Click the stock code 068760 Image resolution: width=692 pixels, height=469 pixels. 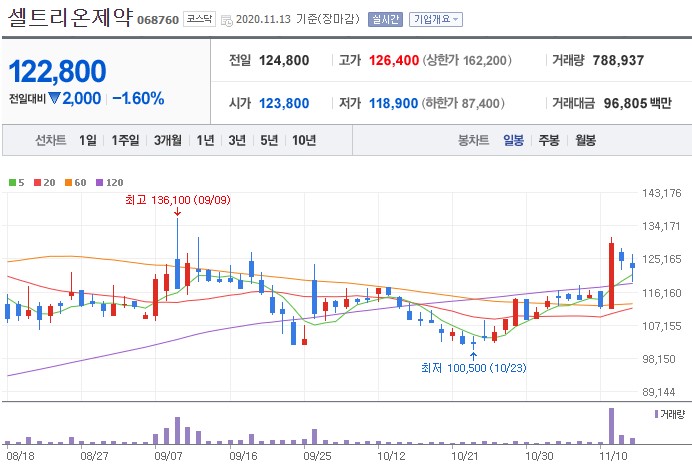[x=158, y=20]
